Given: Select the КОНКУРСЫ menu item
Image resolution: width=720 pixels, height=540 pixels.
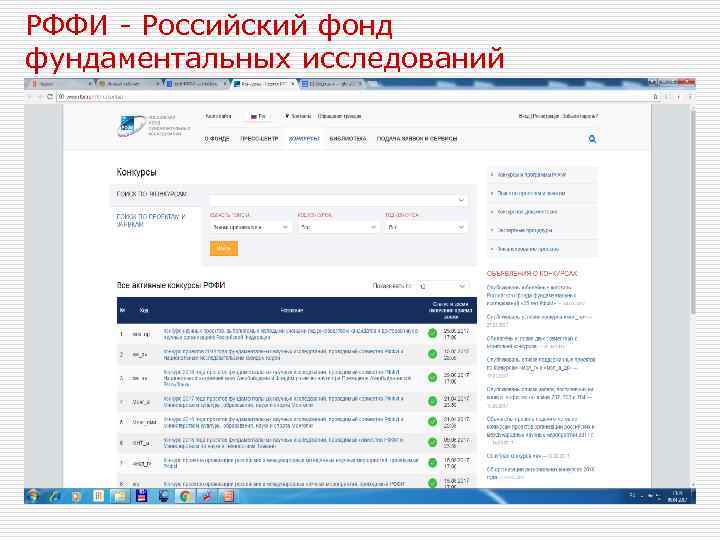Looking at the screenshot, I should coord(304,139).
